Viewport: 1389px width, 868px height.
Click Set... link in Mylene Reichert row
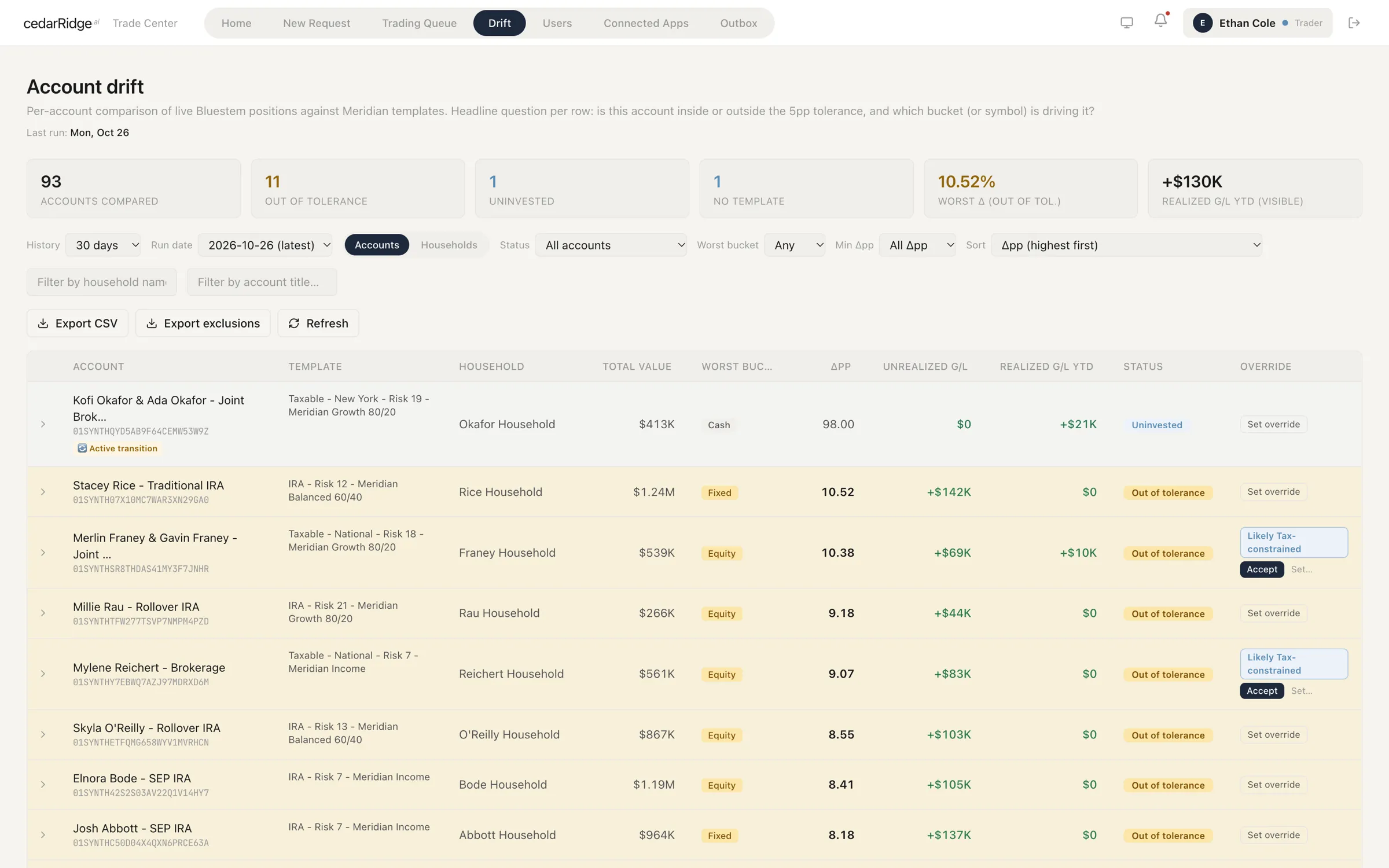pyautogui.click(x=1302, y=691)
